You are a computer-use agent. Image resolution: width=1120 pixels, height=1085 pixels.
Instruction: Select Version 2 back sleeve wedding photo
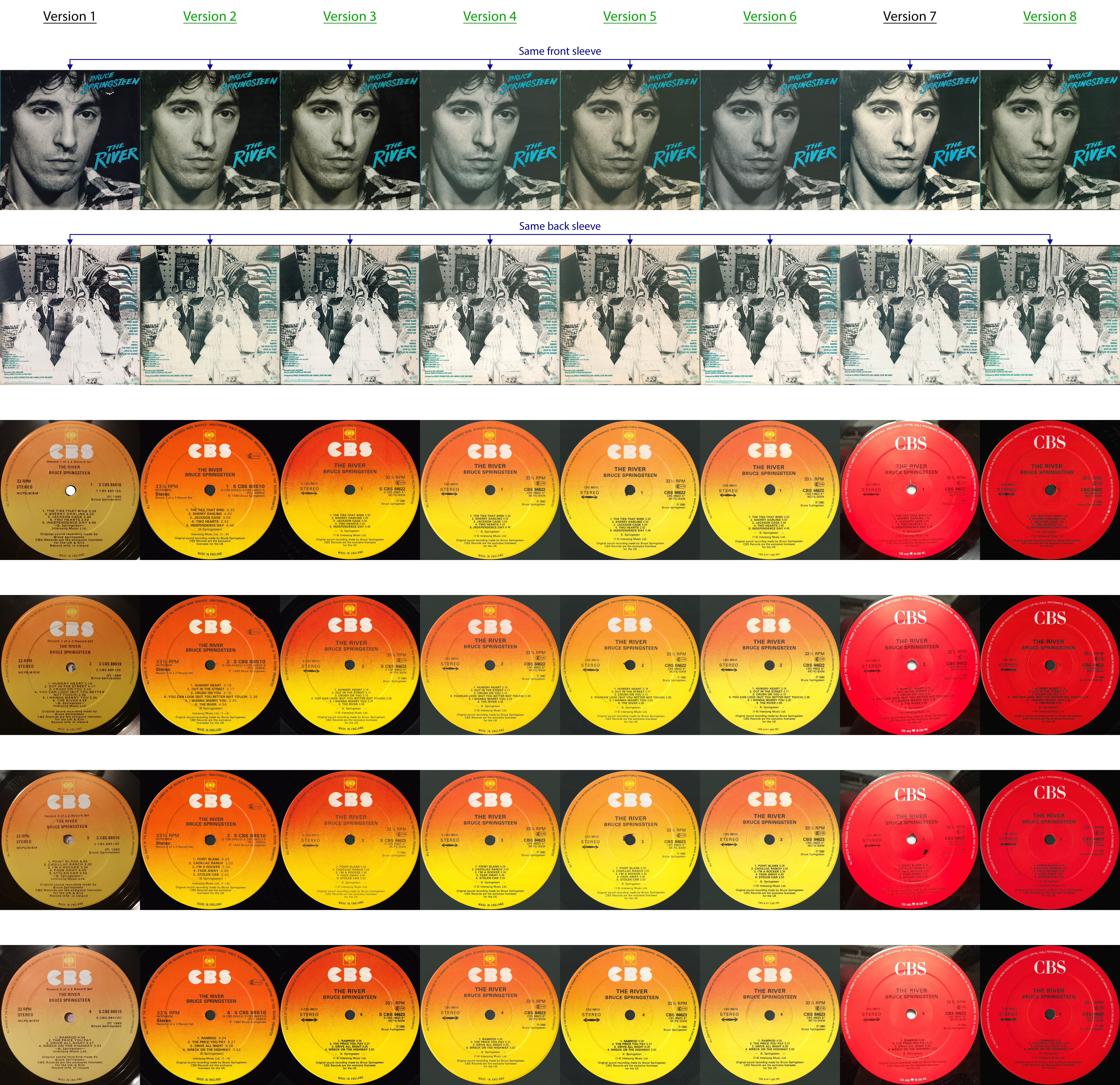click(210, 315)
